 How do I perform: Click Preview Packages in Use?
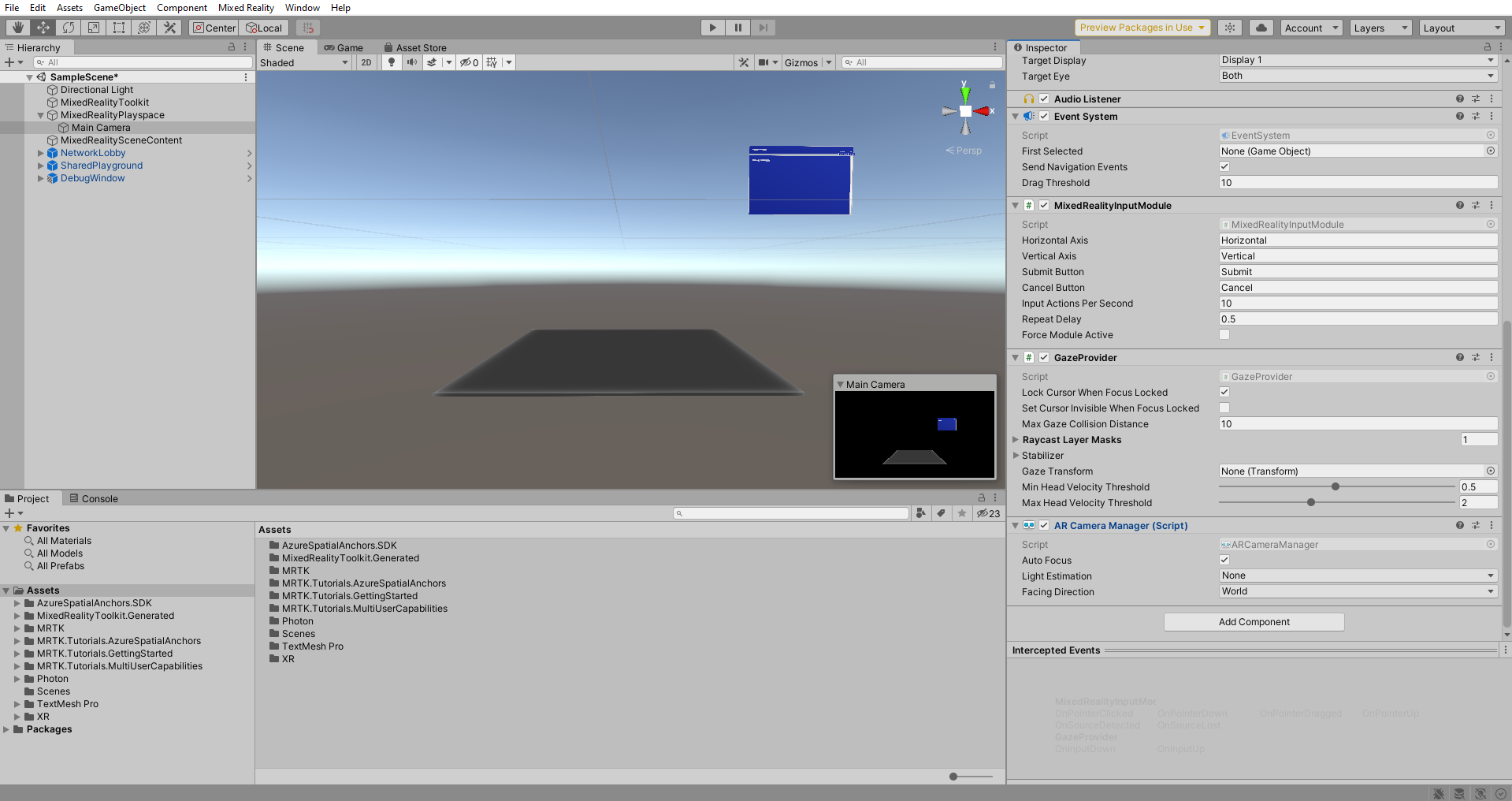click(x=1142, y=27)
